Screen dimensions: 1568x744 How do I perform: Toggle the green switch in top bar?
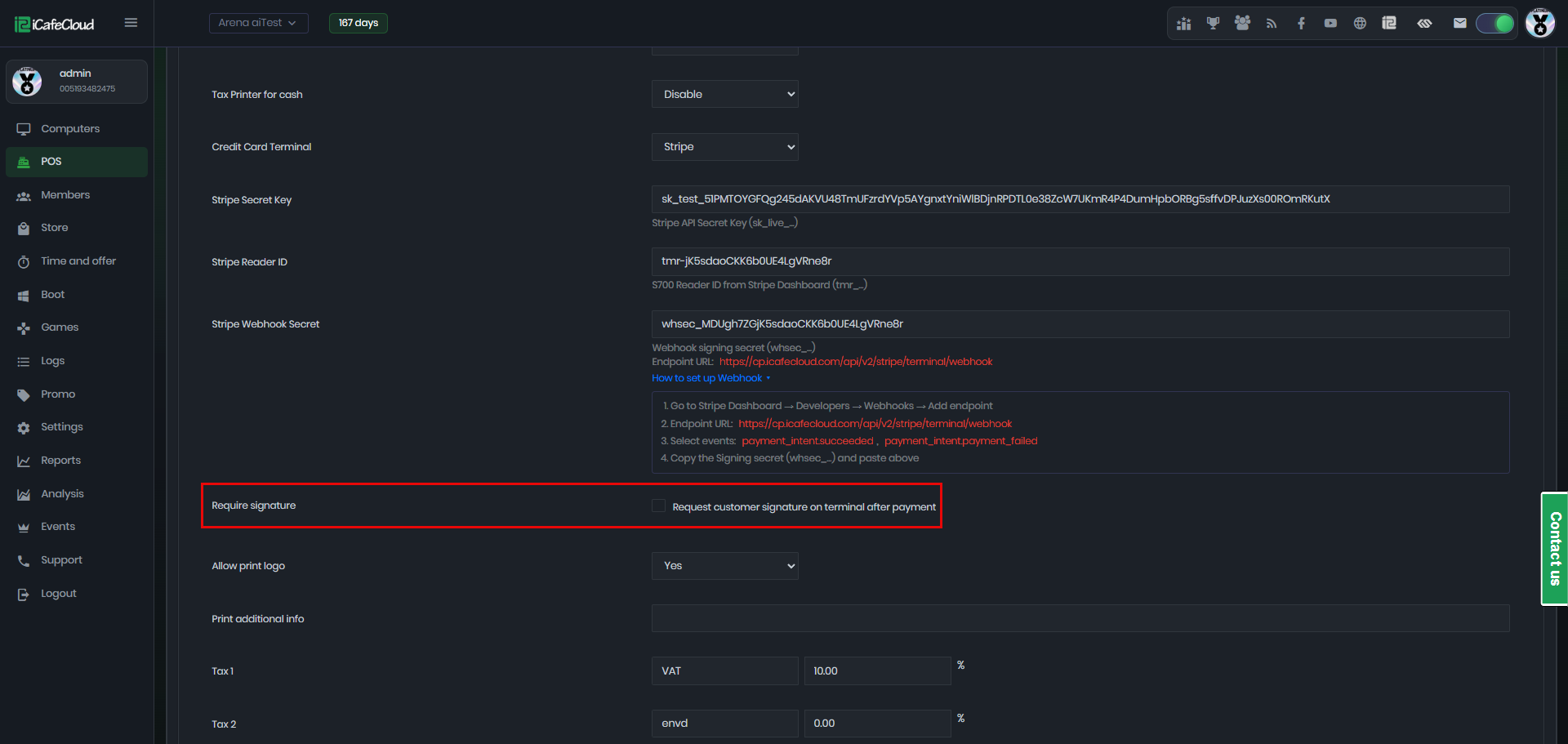coord(1494,23)
